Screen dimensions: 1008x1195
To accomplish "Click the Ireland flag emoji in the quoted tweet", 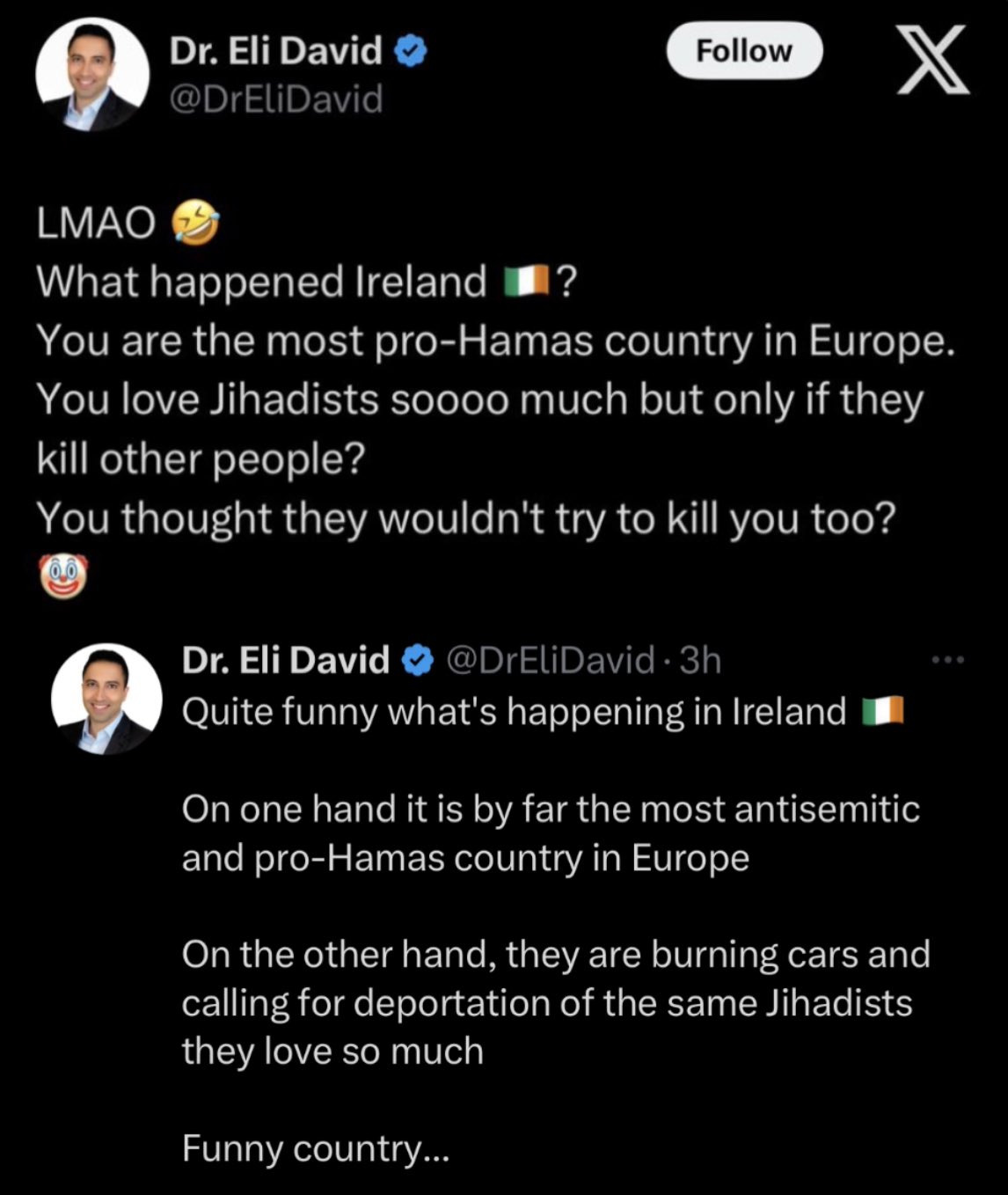I will click(x=882, y=711).
